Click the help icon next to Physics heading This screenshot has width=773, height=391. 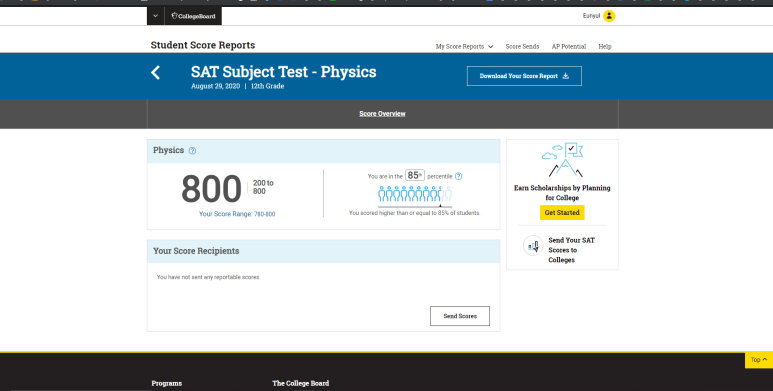(x=192, y=151)
